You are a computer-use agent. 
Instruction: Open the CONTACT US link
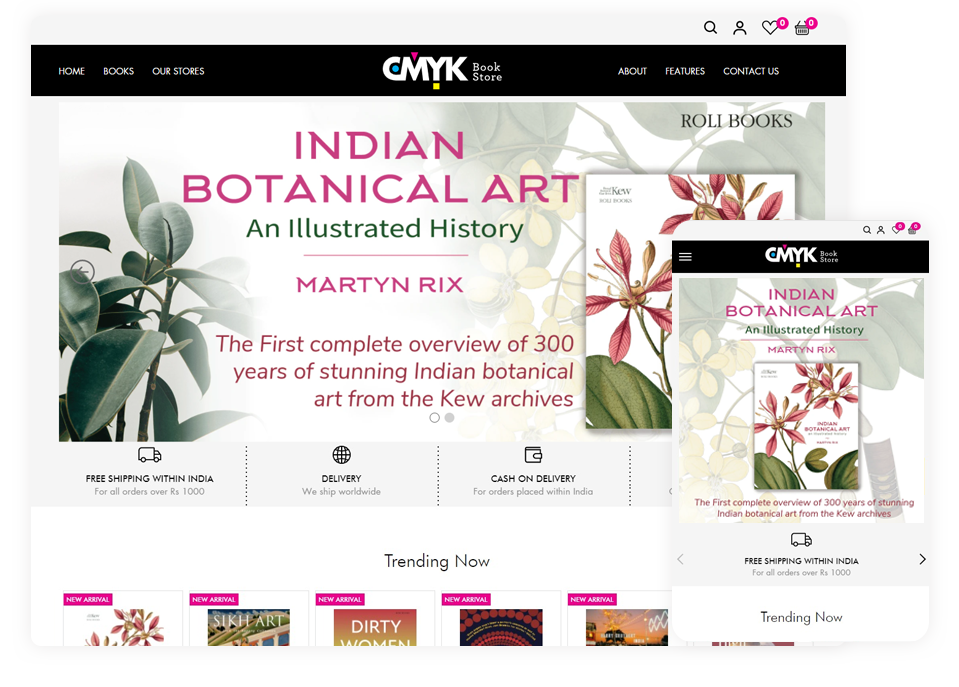tap(750, 71)
